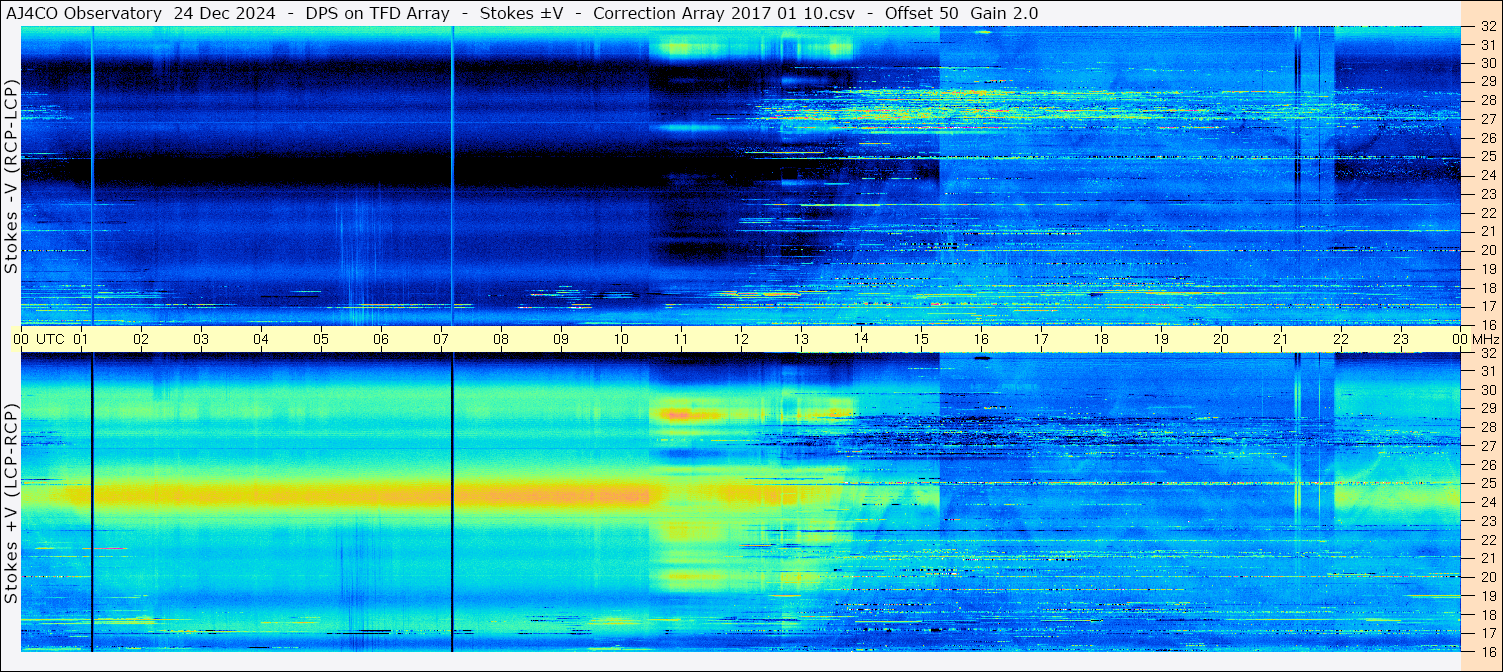Select the 10 hour marker

click(621, 339)
